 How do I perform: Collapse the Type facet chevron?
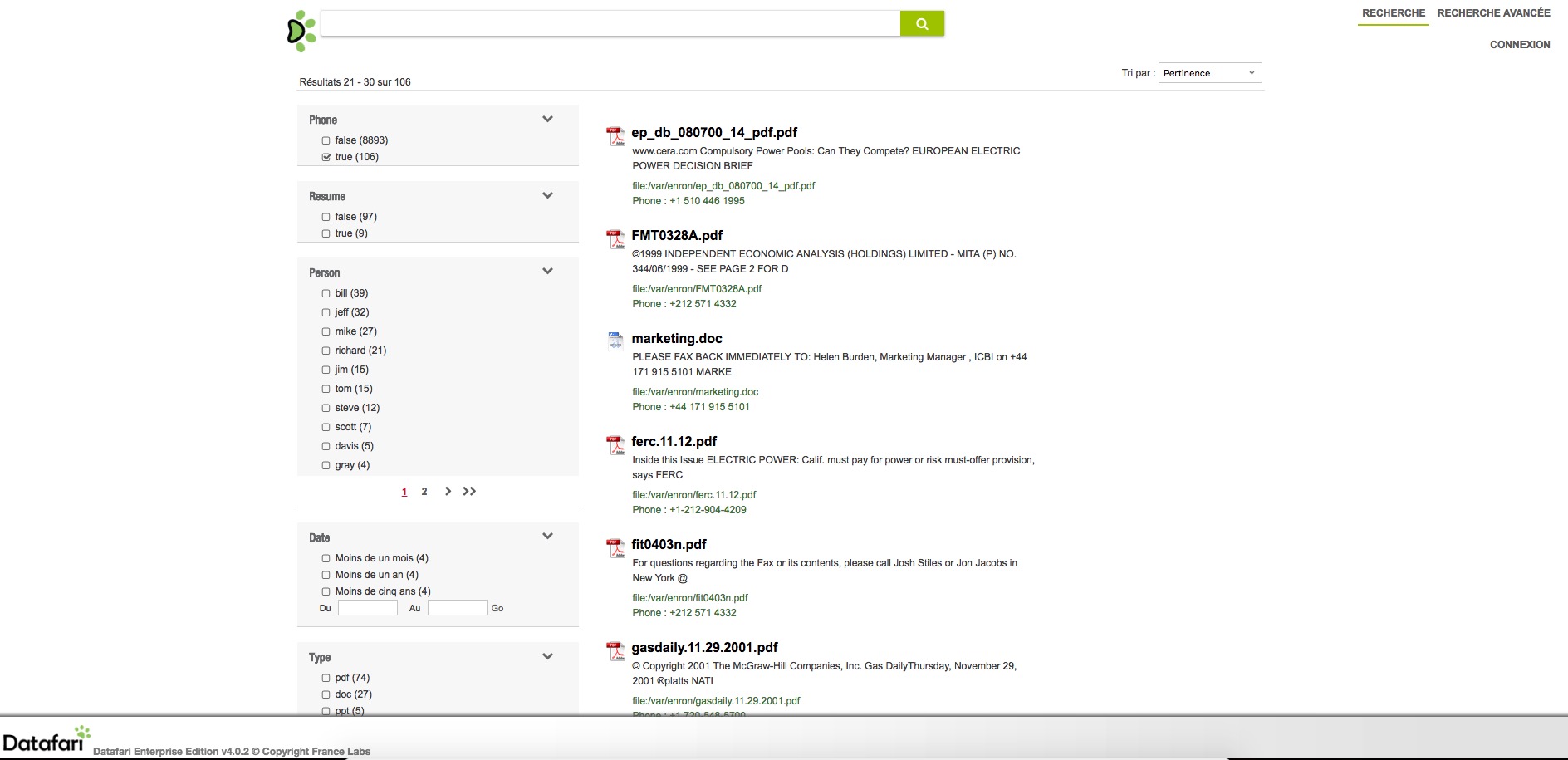pos(547,657)
